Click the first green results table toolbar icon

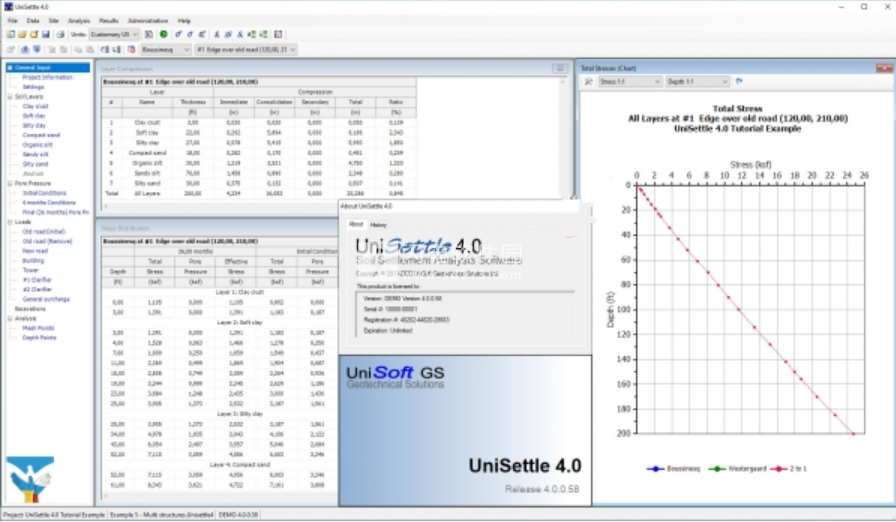pyautogui.click(x=251, y=34)
